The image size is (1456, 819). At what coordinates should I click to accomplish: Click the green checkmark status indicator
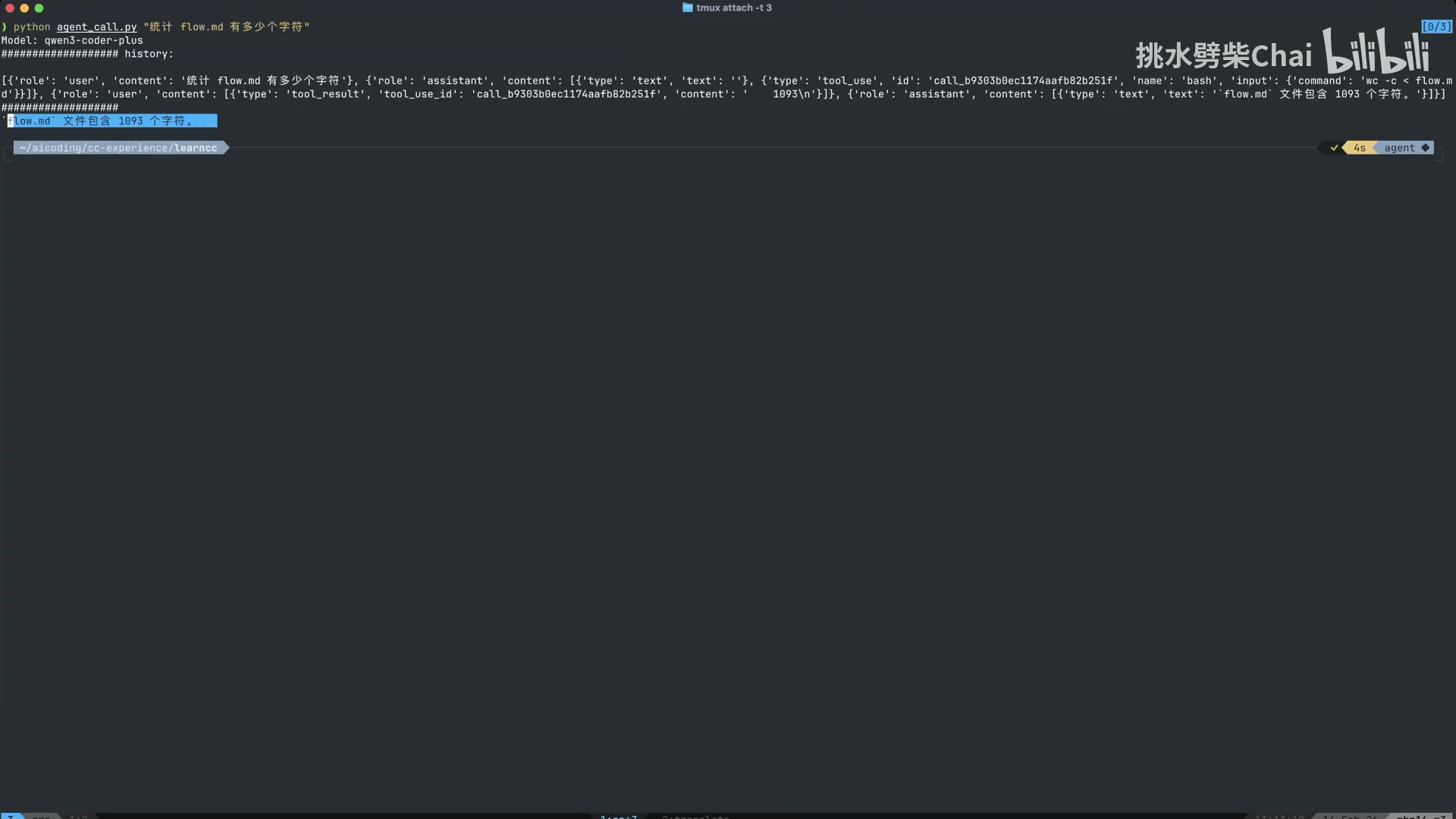coord(1334,148)
